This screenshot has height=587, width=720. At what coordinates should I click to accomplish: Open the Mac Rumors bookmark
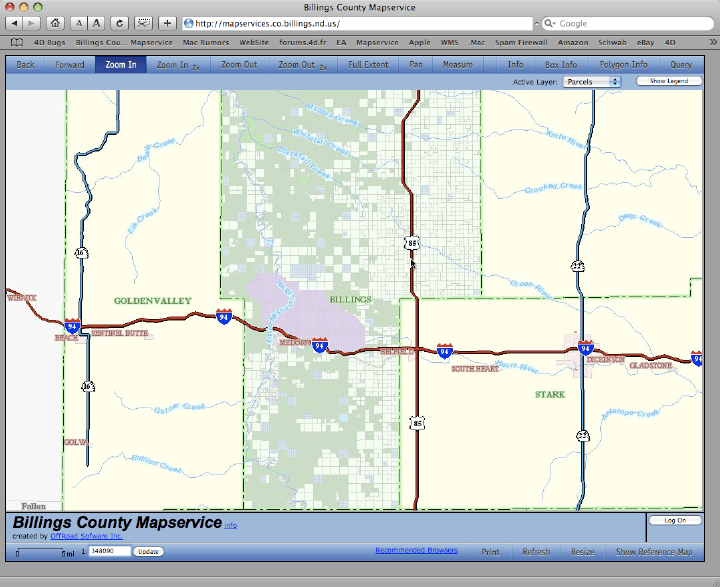(205, 43)
